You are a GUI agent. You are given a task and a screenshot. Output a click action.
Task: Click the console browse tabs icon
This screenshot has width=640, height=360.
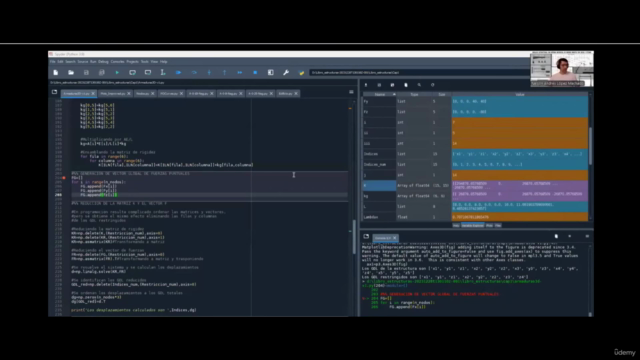coord(366,237)
